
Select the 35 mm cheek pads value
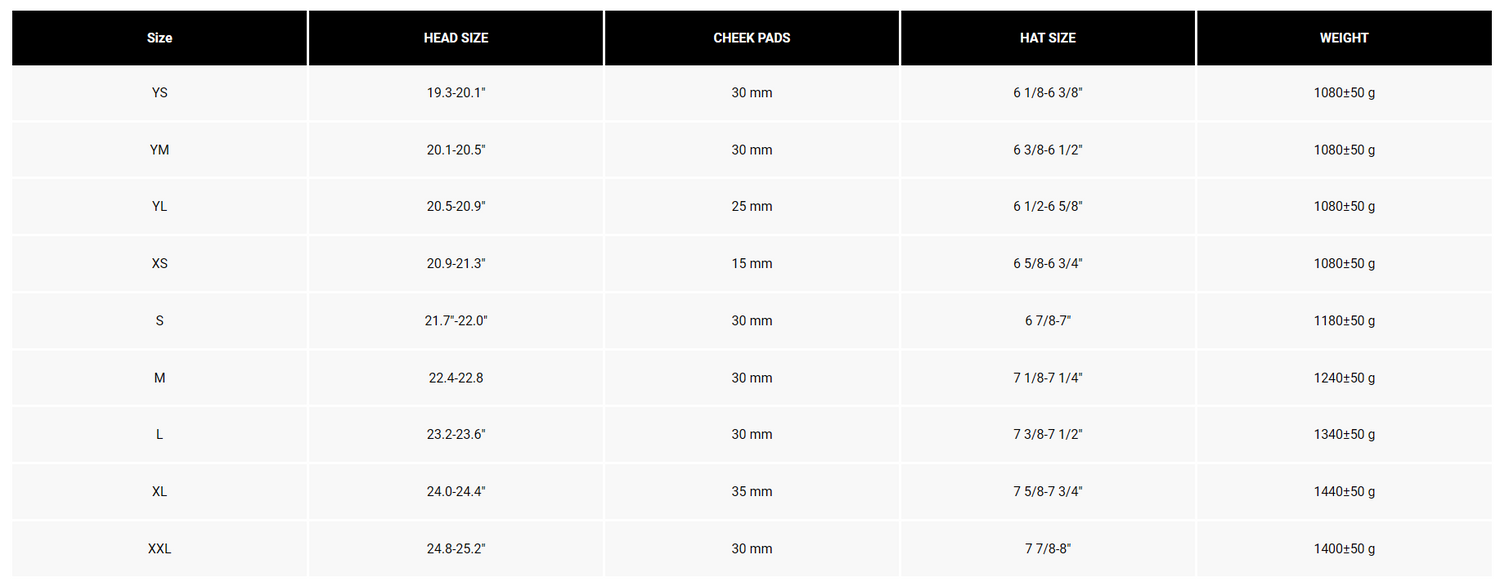752,492
